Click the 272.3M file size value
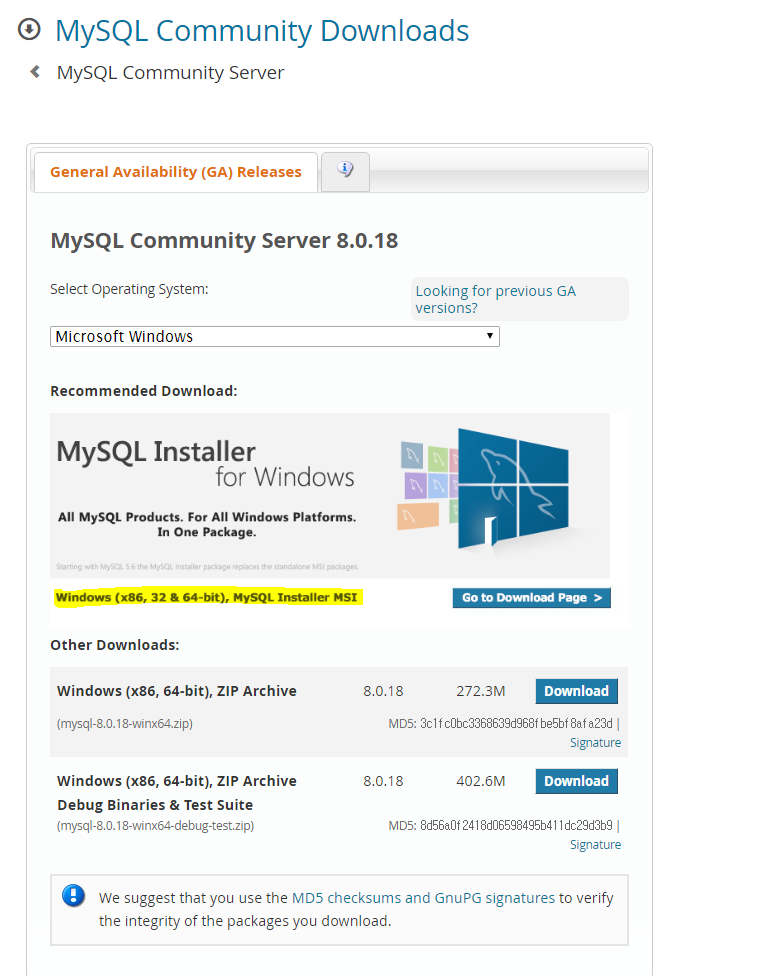Screen dimensions: 763x976 pyautogui.click(x=480, y=692)
